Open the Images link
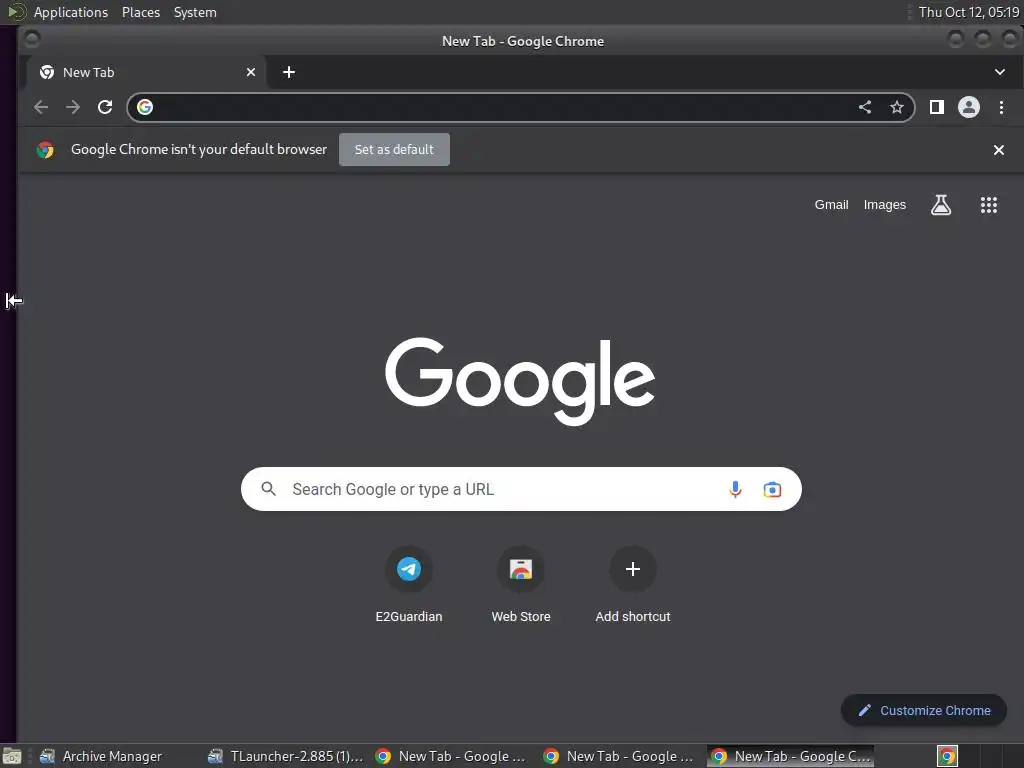 (884, 205)
